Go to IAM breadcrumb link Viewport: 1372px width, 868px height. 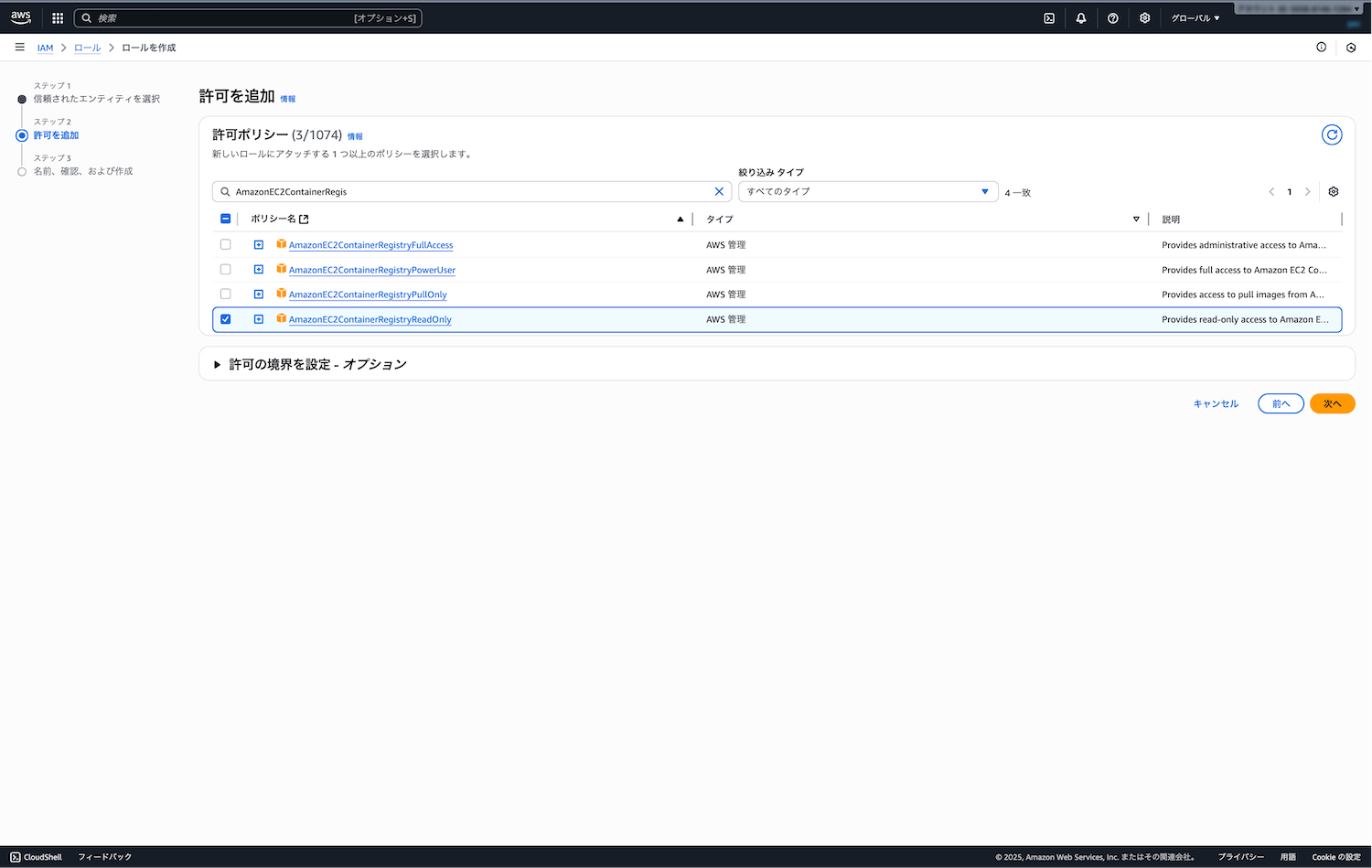pyautogui.click(x=45, y=48)
